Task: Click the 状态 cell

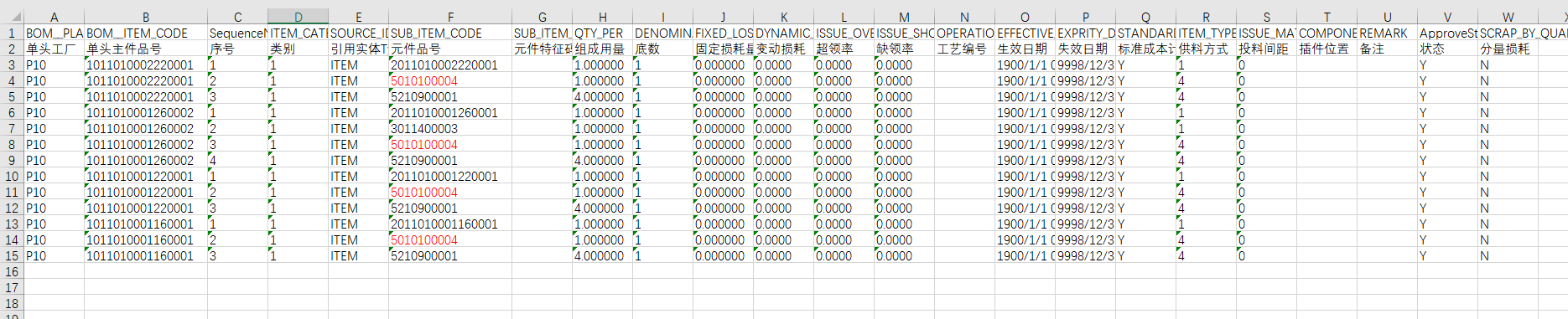Action: click(x=1447, y=49)
